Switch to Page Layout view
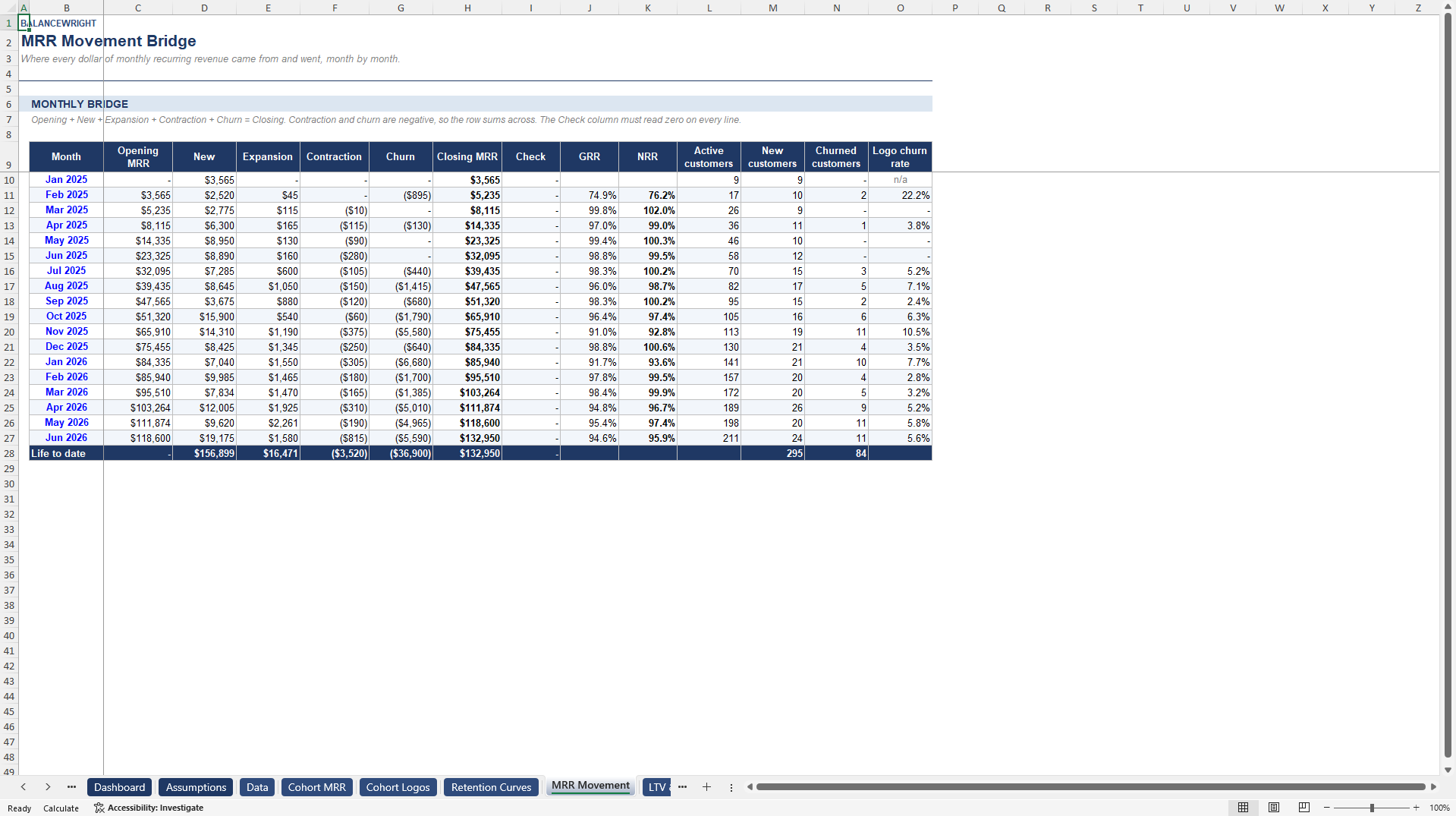 pyautogui.click(x=1274, y=808)
